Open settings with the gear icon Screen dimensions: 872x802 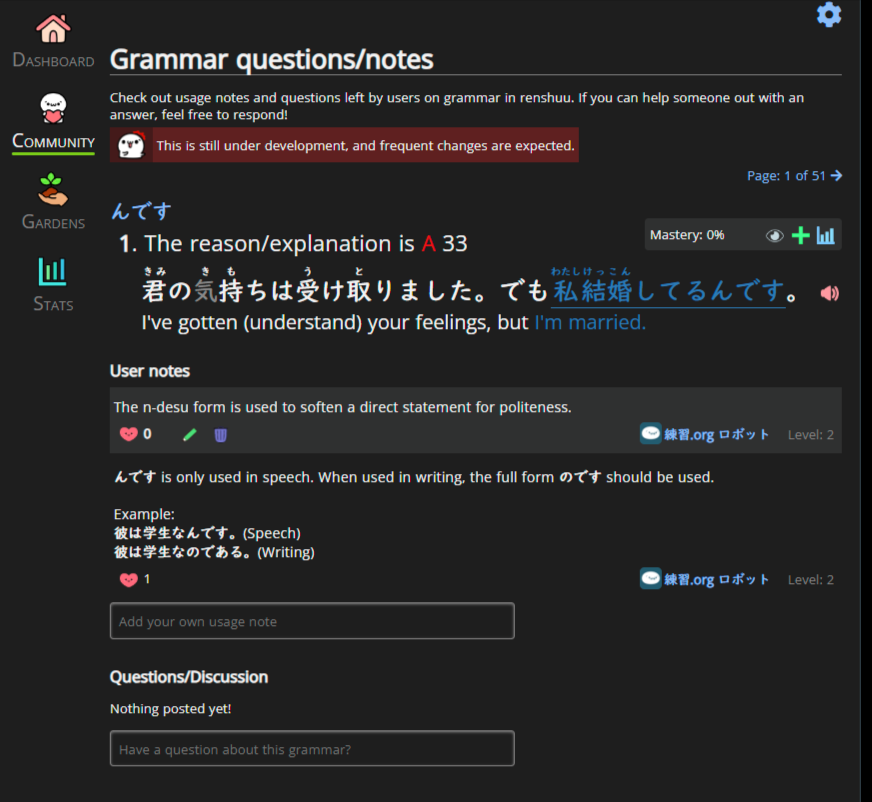click(829, 15)
